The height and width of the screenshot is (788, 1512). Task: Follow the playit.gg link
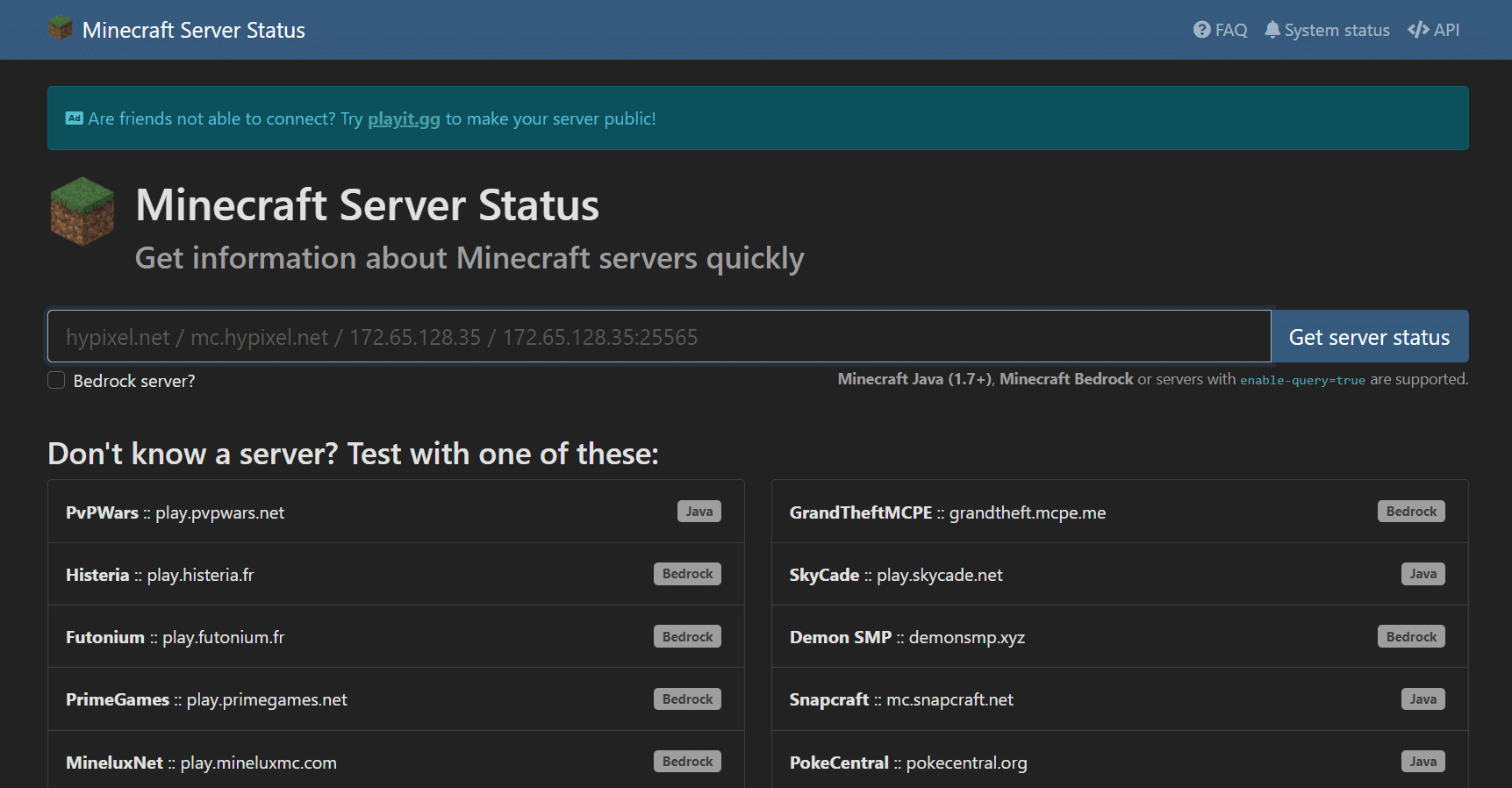(404, 118)
